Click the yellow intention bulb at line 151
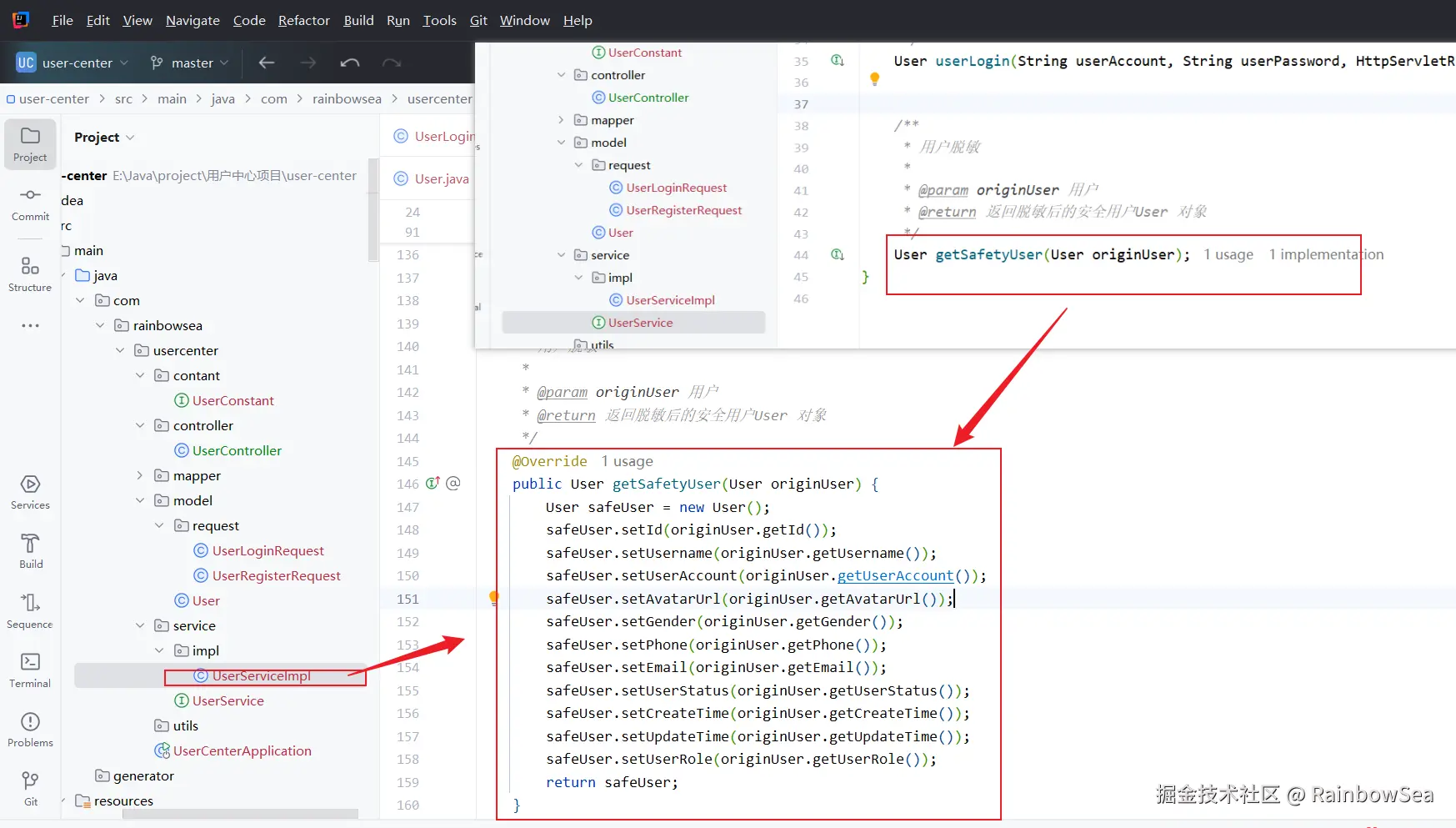This screenshot has width=1456, height=828. pyautogui.click(x=493, y=597)
